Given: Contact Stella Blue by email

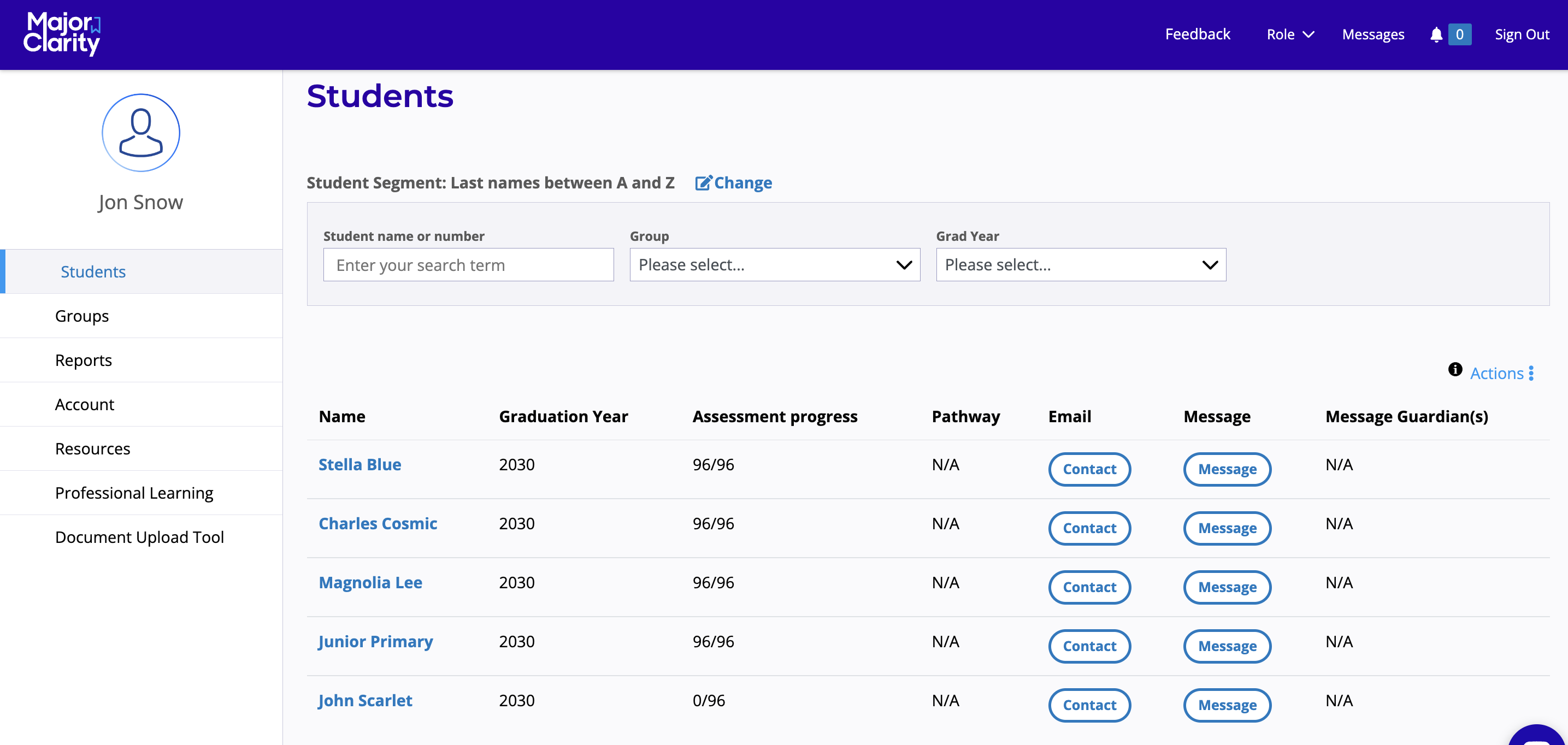Looking at the screenshot, I should click(x=1089, y=469).
